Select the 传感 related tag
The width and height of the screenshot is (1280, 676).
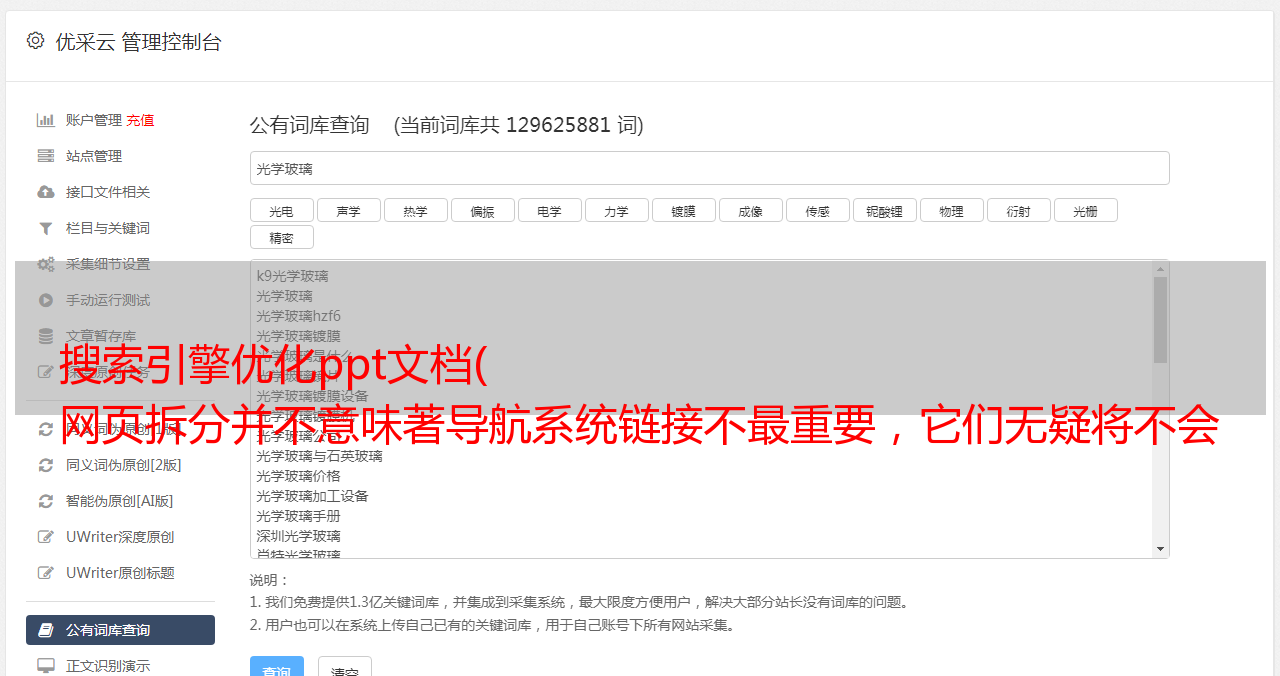[817, 210]
